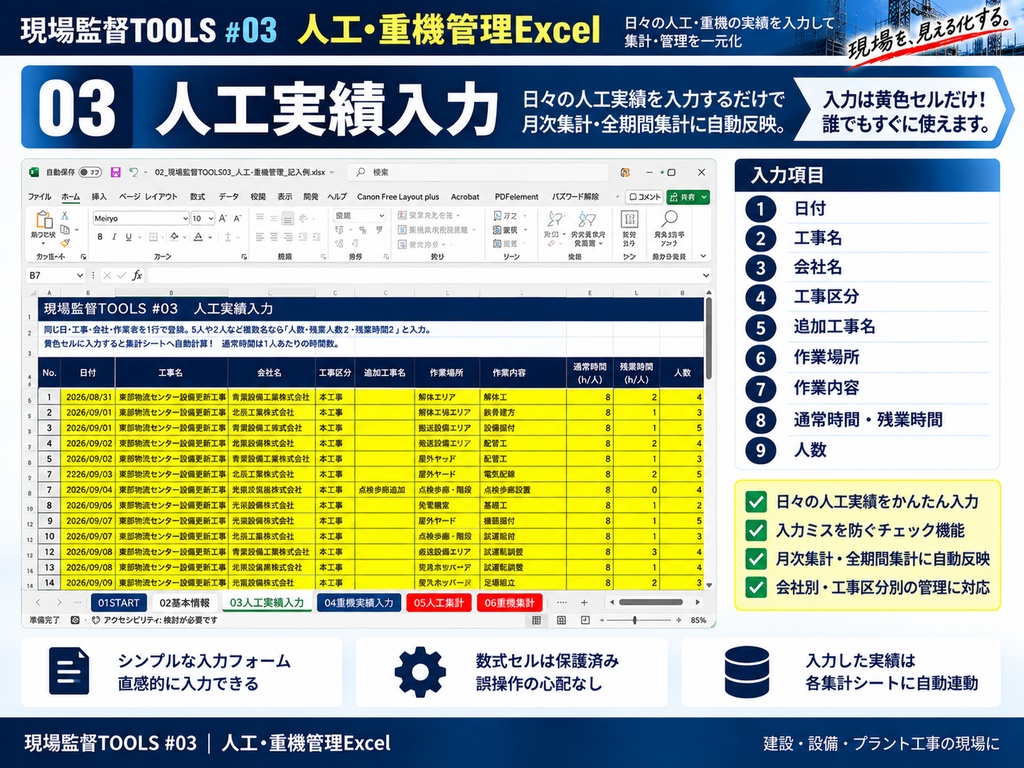The image size is (1024, 768).
Task: Click the Save icon in the title bar
Action: [x=116, y=172]
